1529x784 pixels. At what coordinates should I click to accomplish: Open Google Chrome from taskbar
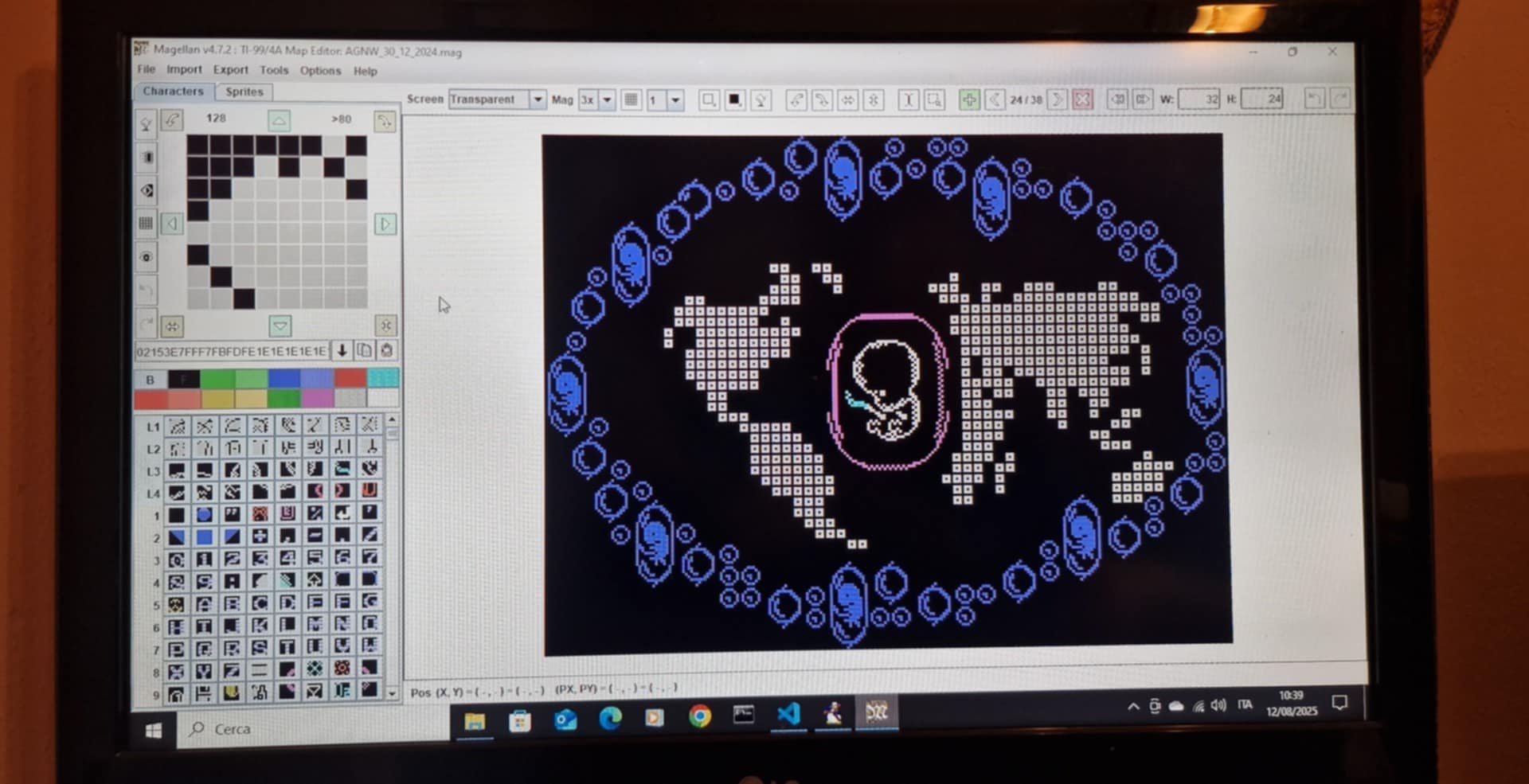(700, 717)
